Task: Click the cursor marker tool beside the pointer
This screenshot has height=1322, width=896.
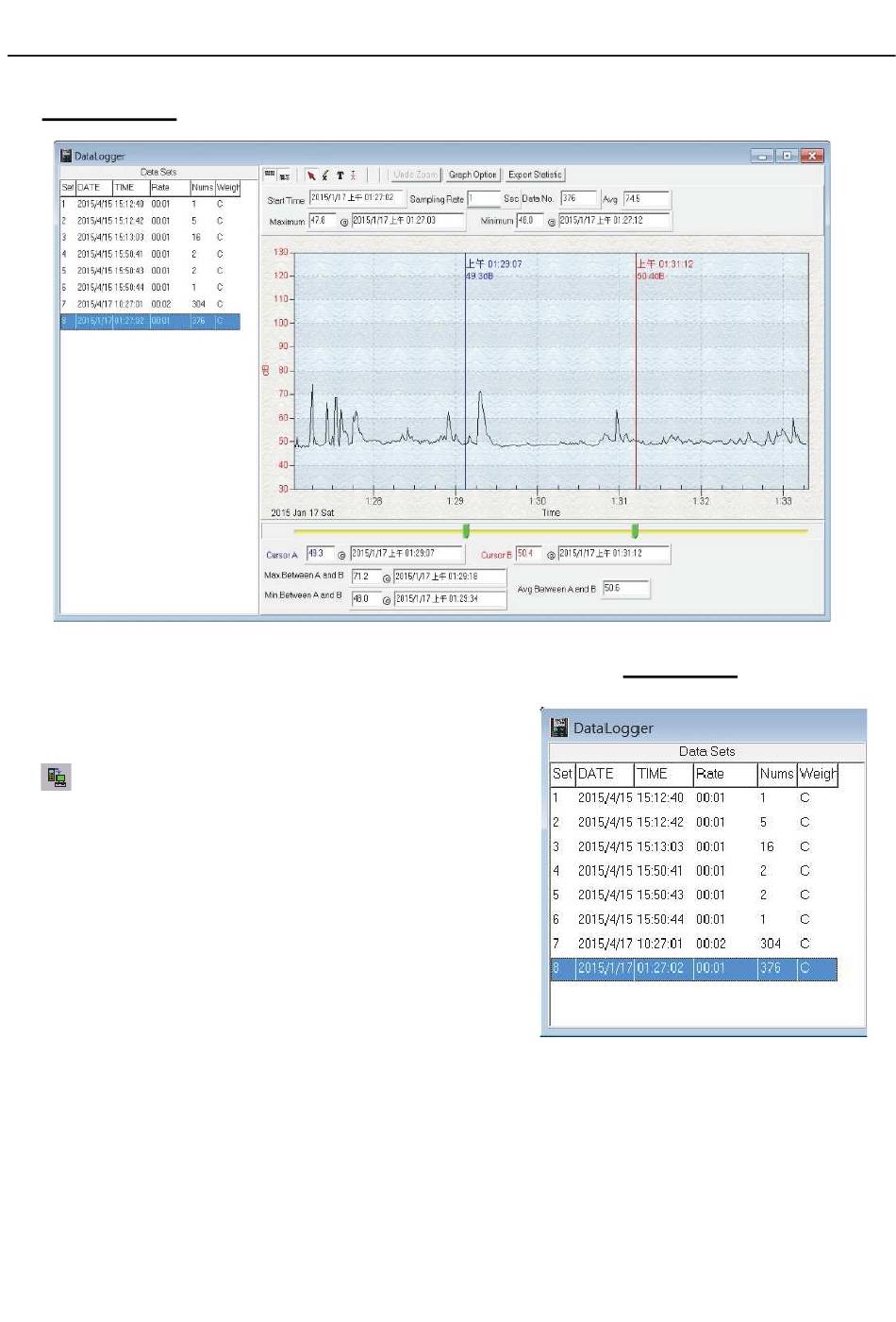Action: tap(325, 176)
